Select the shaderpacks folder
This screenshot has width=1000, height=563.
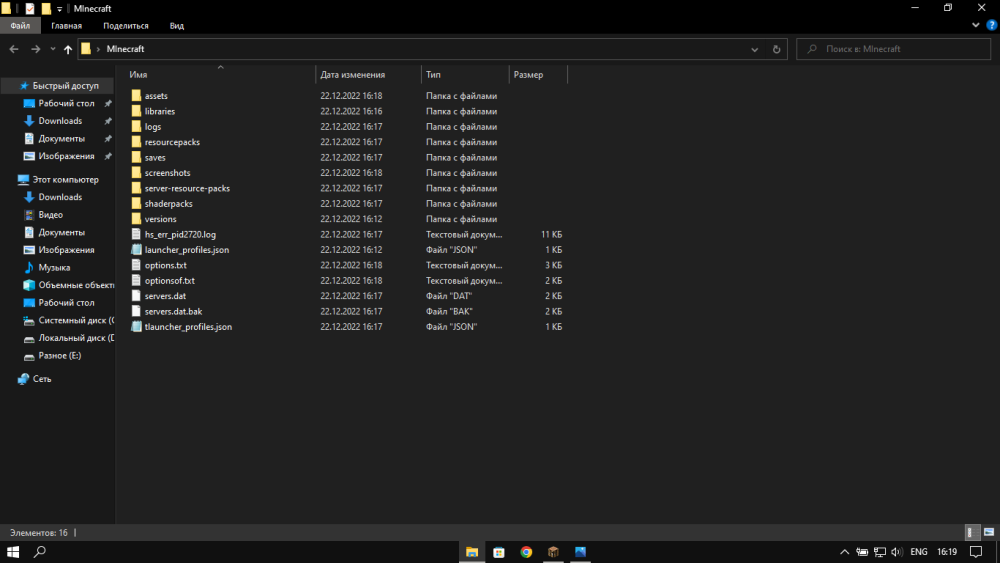168,203
